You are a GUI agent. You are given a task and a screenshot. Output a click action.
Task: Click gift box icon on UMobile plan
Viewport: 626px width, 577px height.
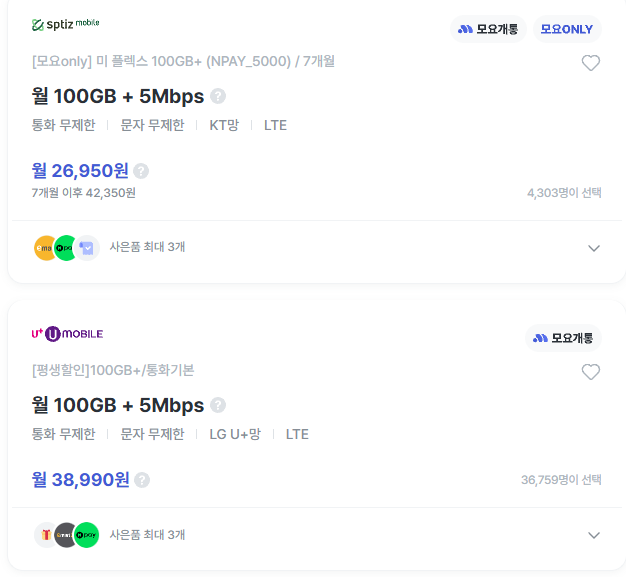pyautogui.click(x=45, y=535)
